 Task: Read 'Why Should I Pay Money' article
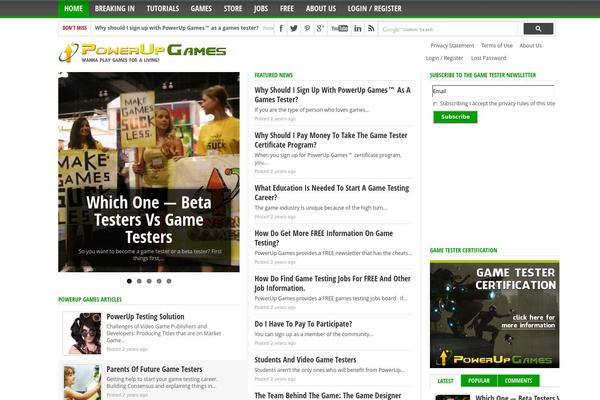pos(331,140)
